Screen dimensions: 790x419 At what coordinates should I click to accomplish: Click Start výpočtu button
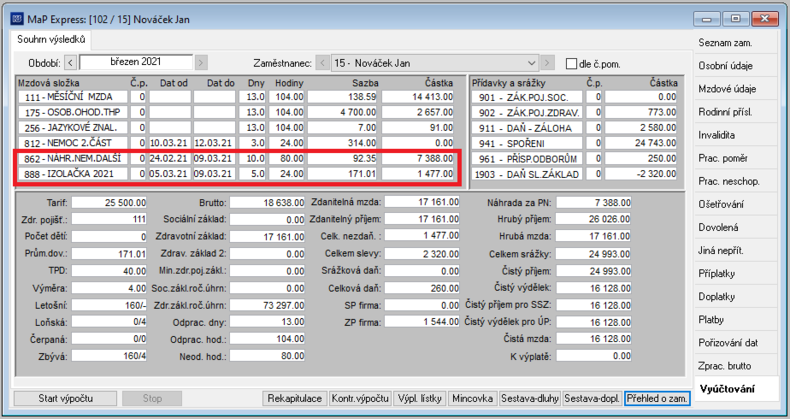pos(65,398)
